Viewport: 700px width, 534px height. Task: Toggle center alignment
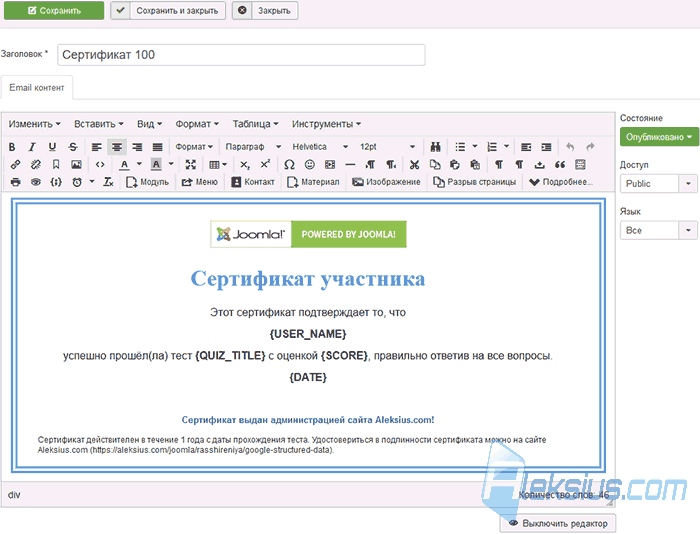[117, 147]
